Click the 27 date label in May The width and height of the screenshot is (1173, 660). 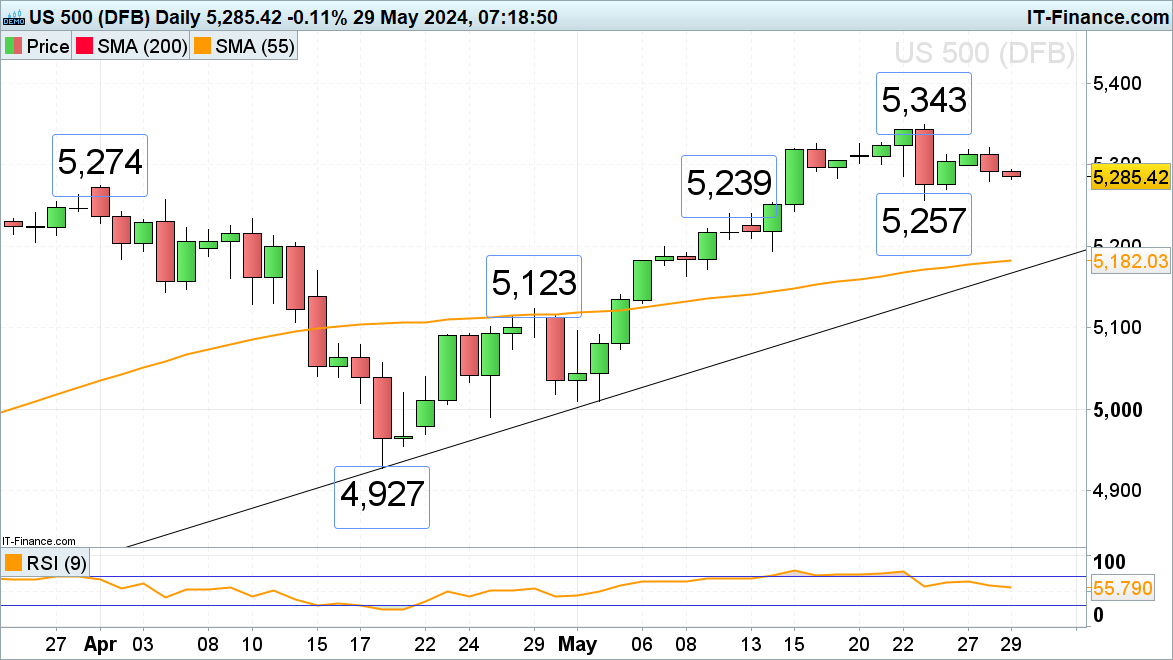968,644
